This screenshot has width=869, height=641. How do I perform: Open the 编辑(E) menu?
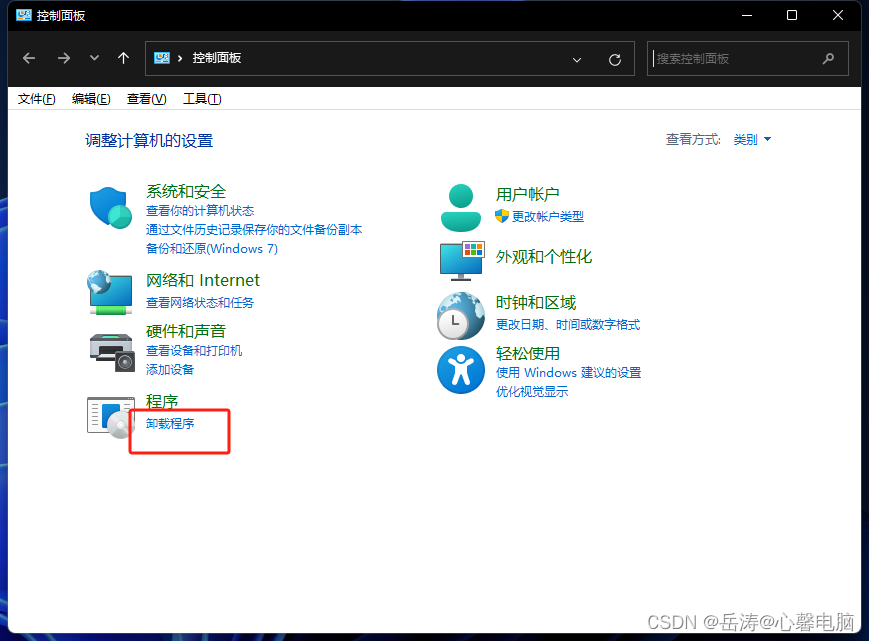(91, 99)
